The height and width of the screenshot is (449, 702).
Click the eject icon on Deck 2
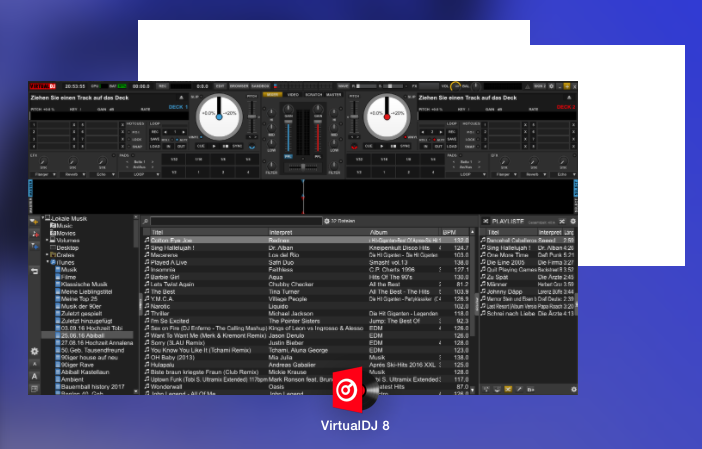click(x=569, y=98)
